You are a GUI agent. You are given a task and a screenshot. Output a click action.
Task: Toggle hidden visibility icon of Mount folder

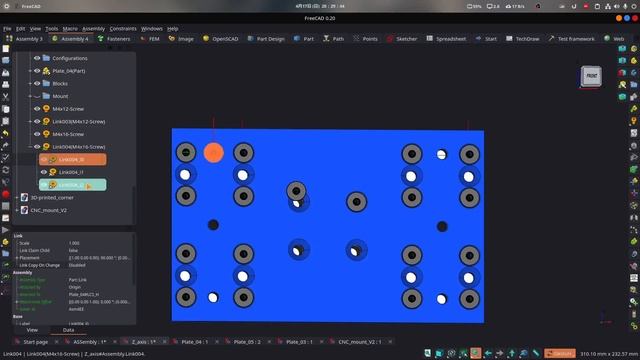[x=37, y=96]
